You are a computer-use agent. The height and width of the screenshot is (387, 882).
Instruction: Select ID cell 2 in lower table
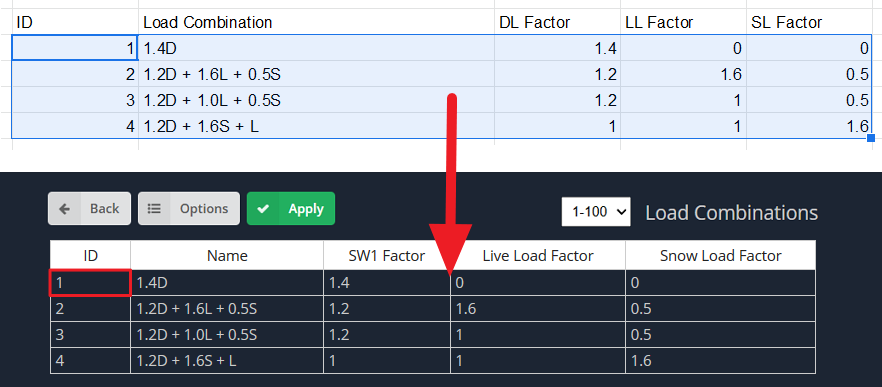click(91, 309)
